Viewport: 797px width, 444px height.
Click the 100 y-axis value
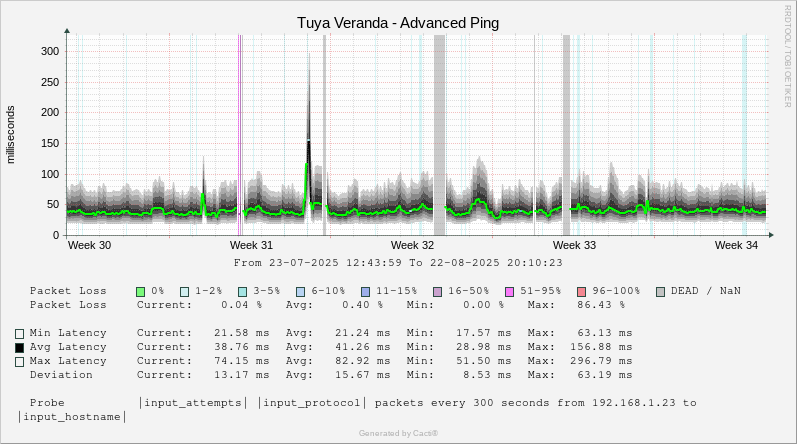(50, 174)
